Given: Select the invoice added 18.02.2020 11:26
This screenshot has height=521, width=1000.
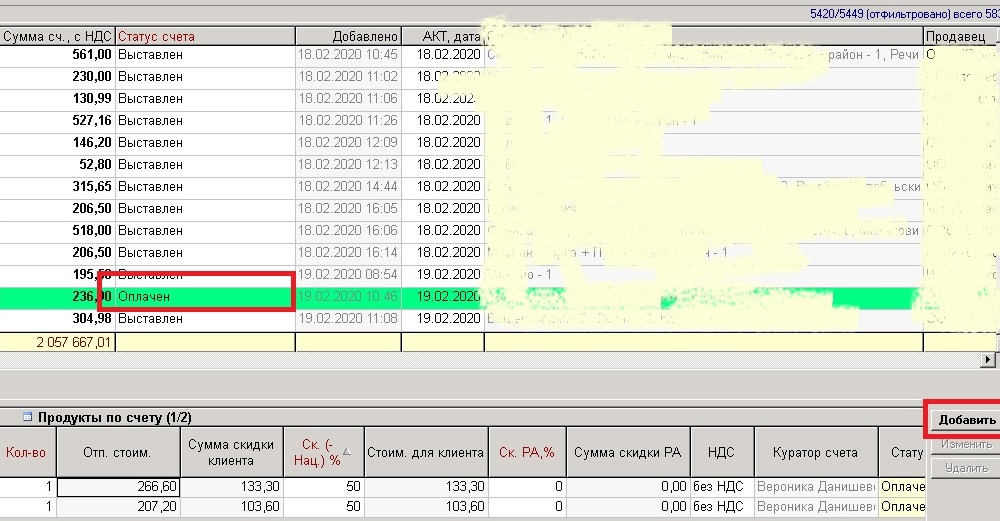Looking at the screenshot, I should click(x=347, y=120).
